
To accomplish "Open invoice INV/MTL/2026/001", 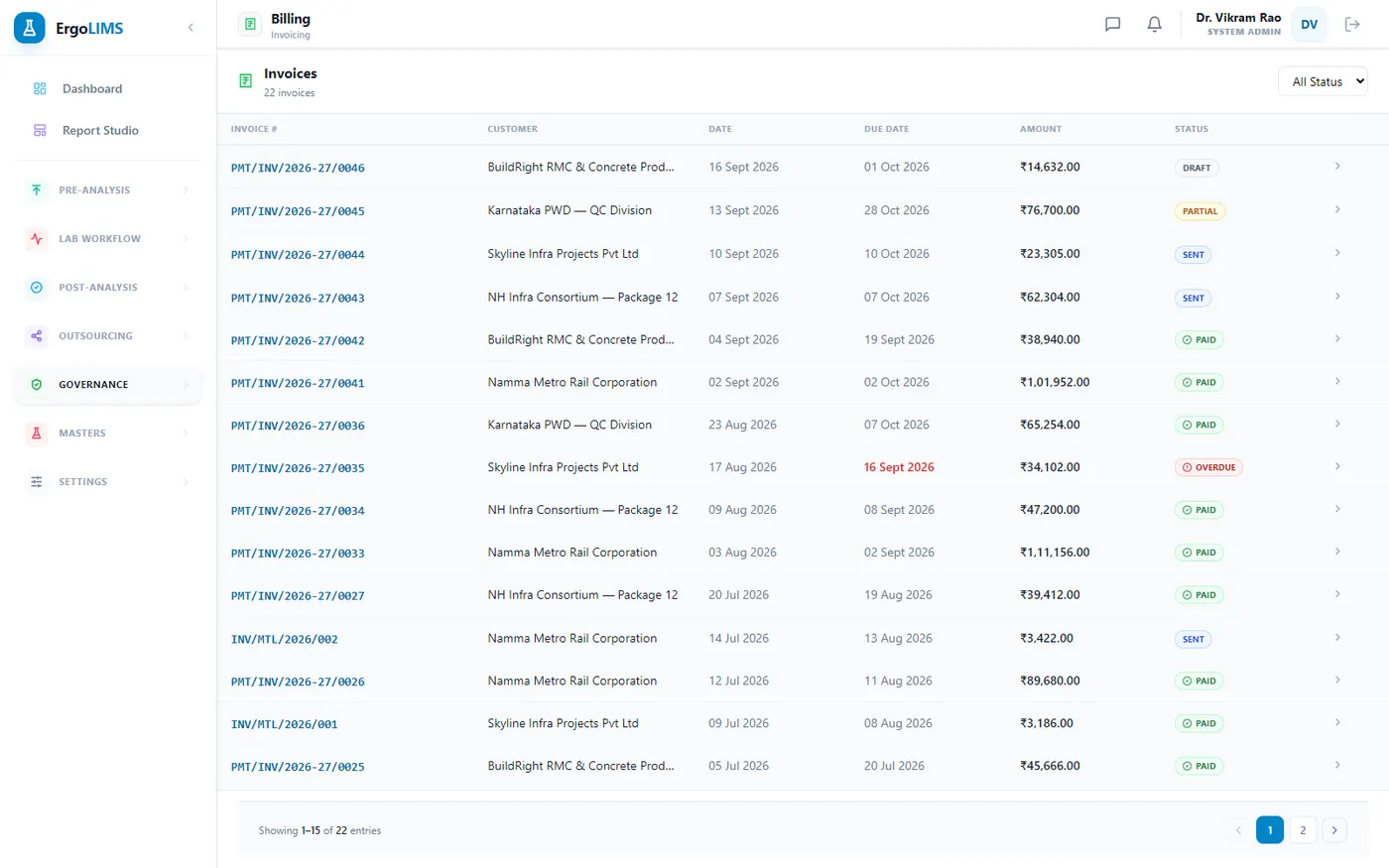I will coord(285,724).
